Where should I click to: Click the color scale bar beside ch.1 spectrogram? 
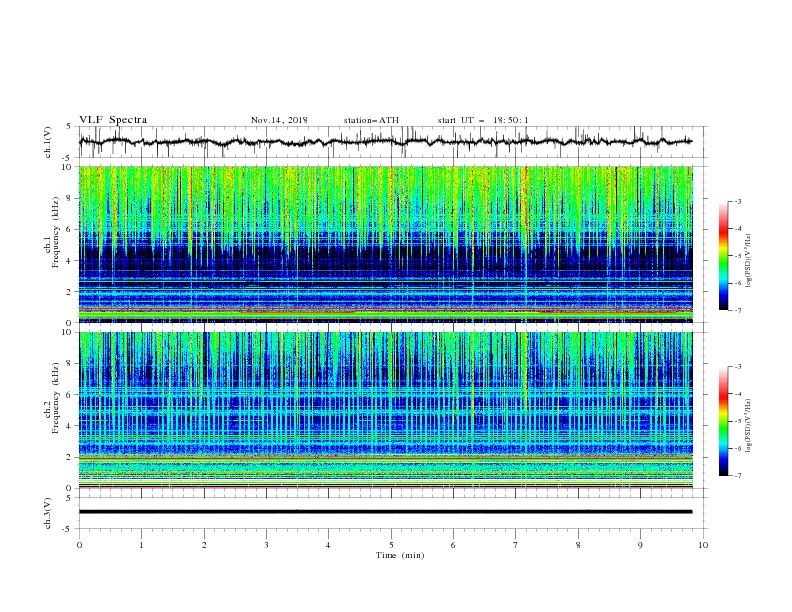coord(723,256)
